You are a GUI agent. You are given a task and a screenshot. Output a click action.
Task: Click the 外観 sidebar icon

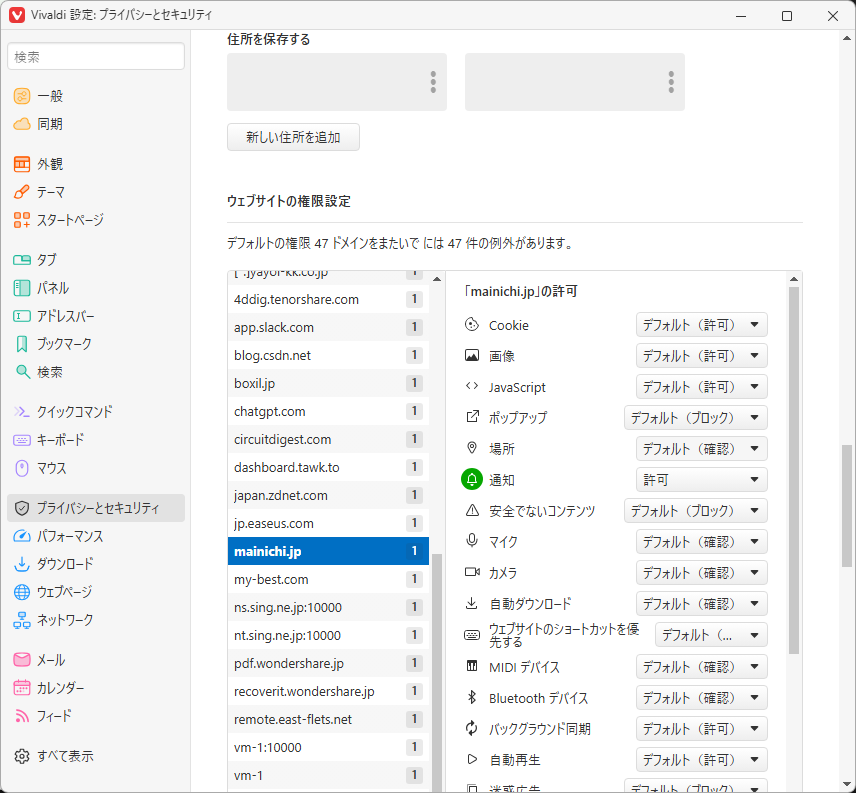(x=22, y=164)
